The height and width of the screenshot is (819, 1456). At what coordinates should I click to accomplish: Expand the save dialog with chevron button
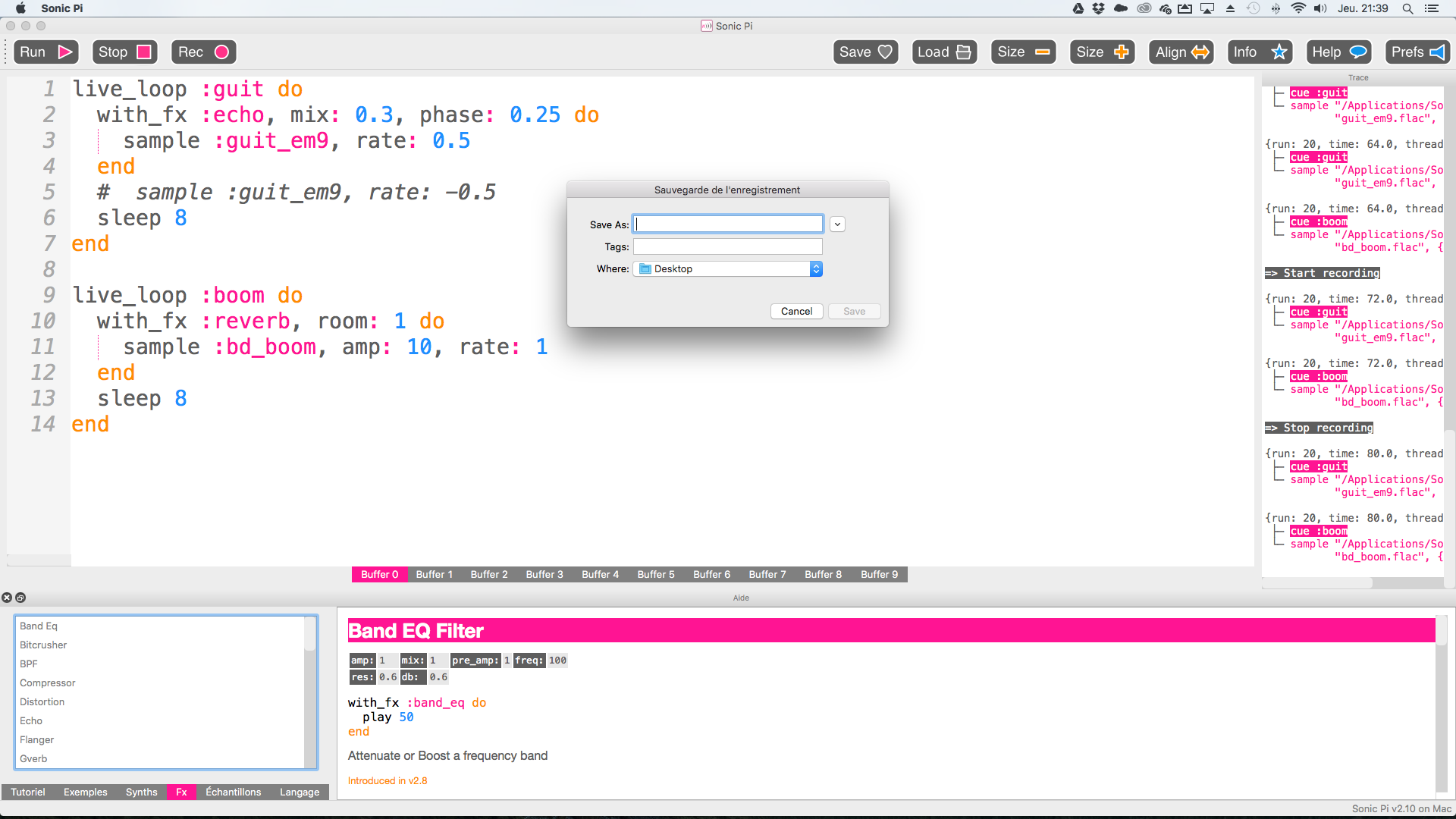point(837,224)
